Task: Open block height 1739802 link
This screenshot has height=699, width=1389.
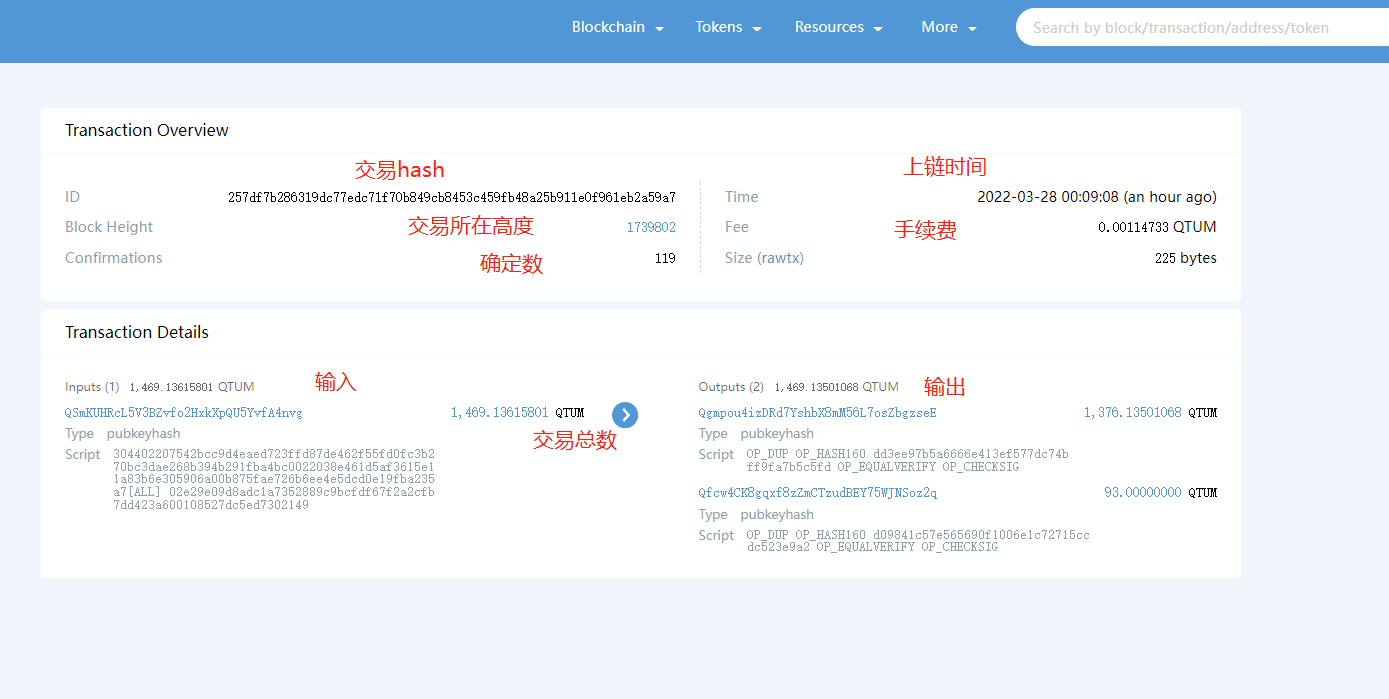Action: pyautogui.click(x=651, y=228)
